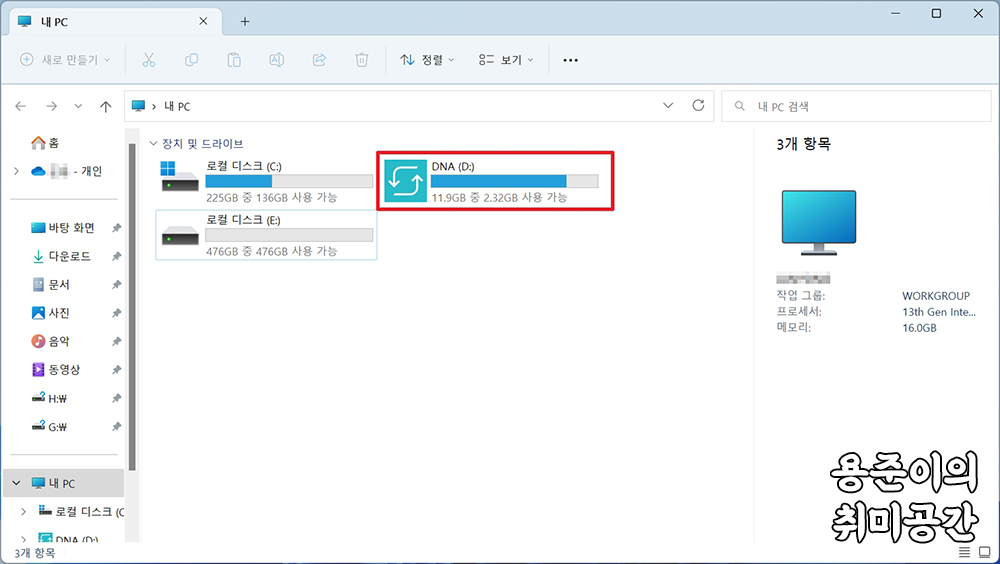
Task: Click the Paste clipboard icon
Action: (x=234, y=60)
